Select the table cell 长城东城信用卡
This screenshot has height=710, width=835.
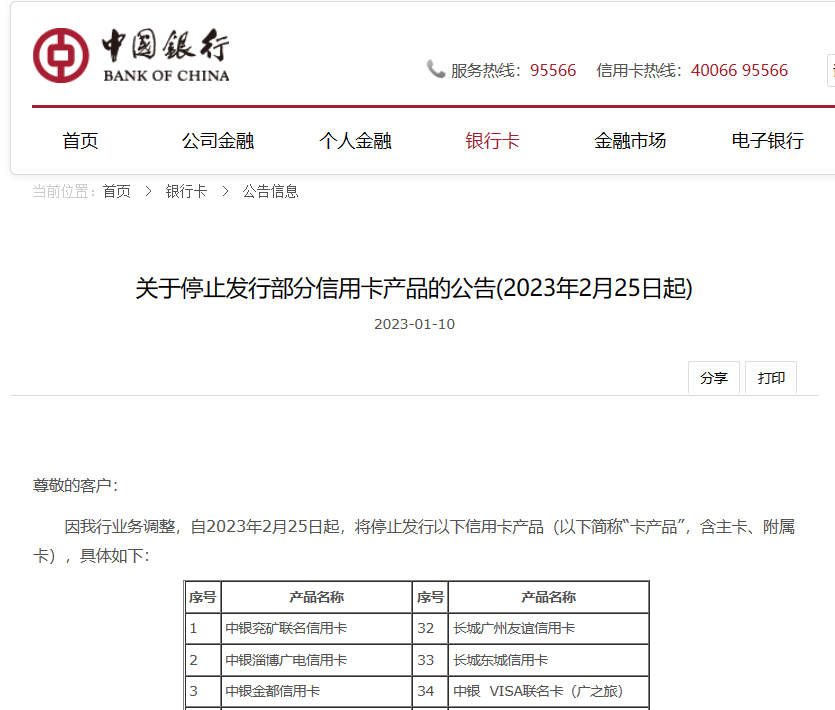point(549,660)
